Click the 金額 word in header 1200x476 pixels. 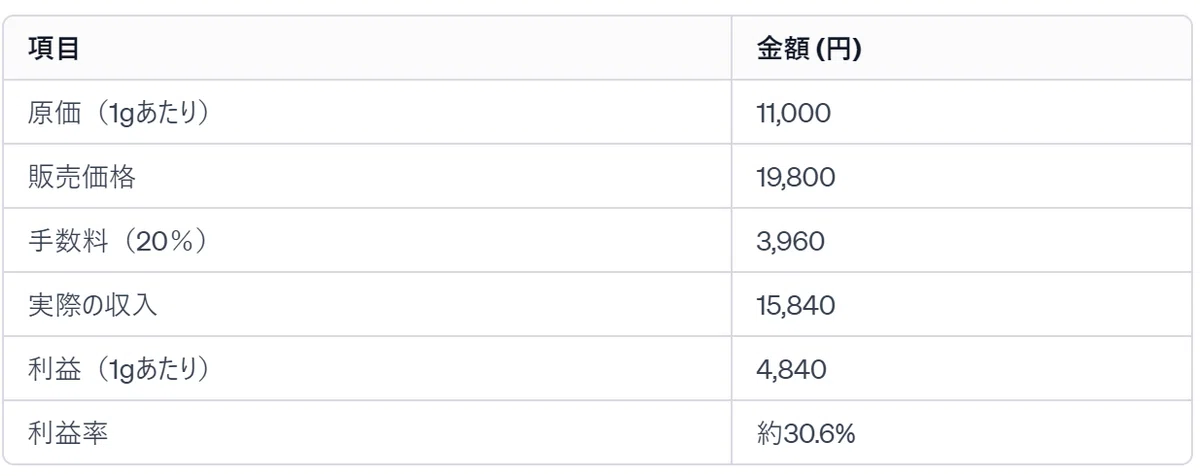(x=783, y=49)
